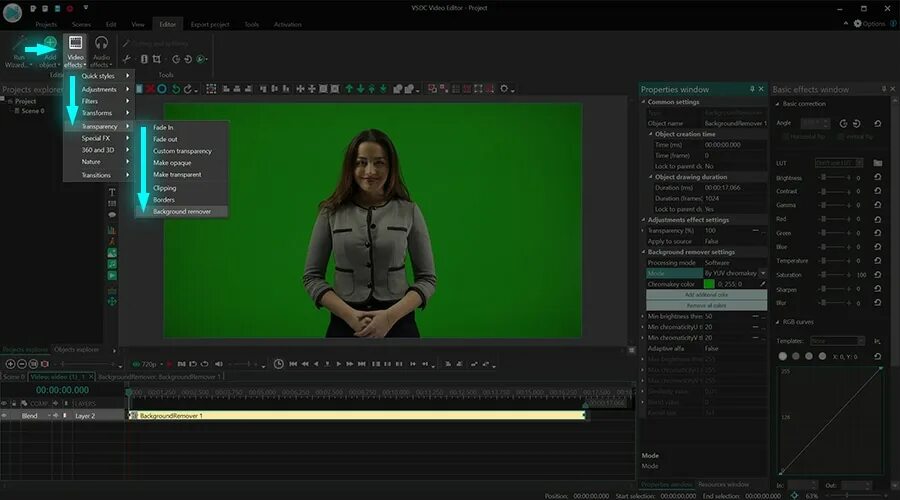Click the dashed selection rectangle toolbar icon

coord(211,89)
